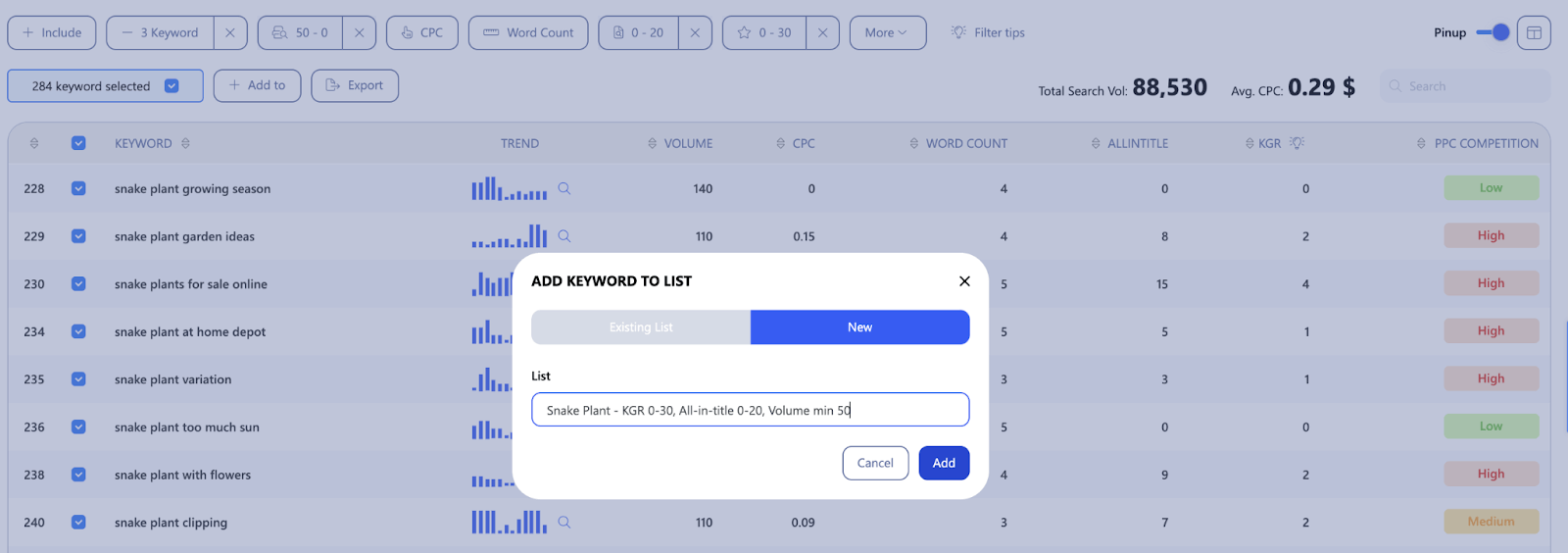Click keyword text snake plant too much sun

[187, 427]
